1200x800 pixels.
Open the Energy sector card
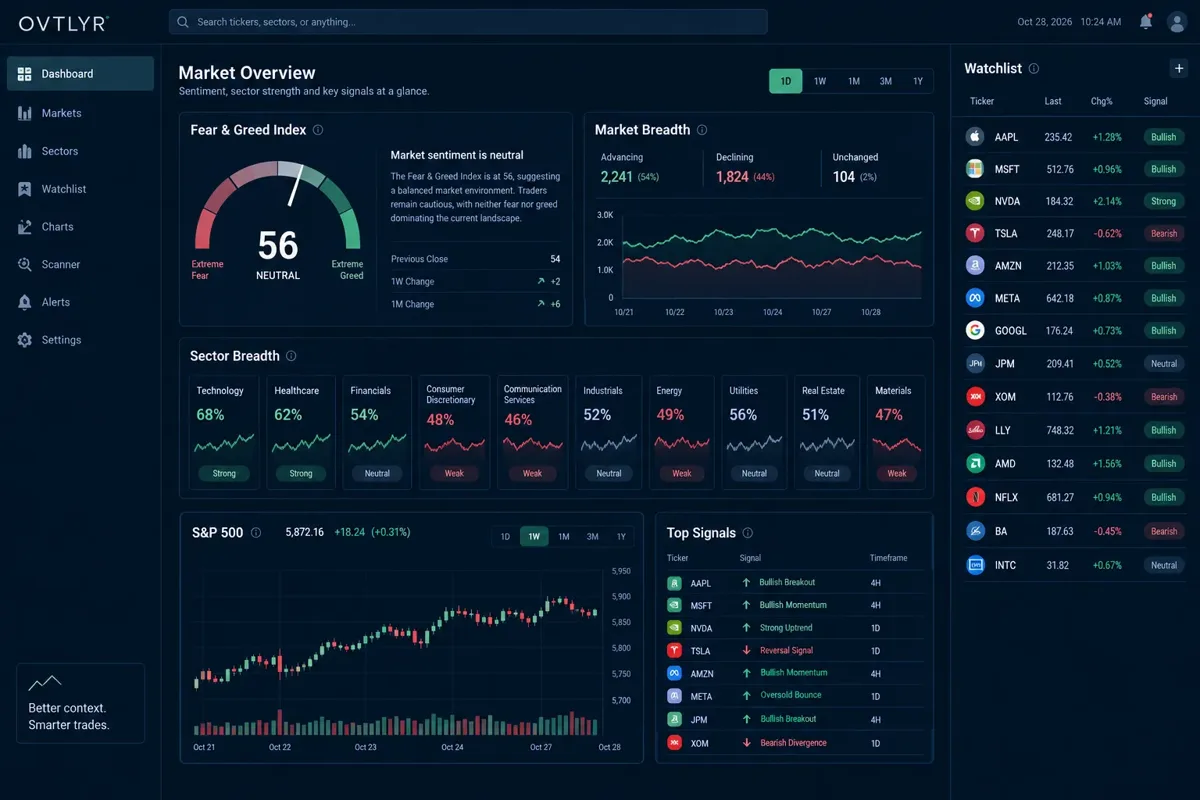click(682, 432)
